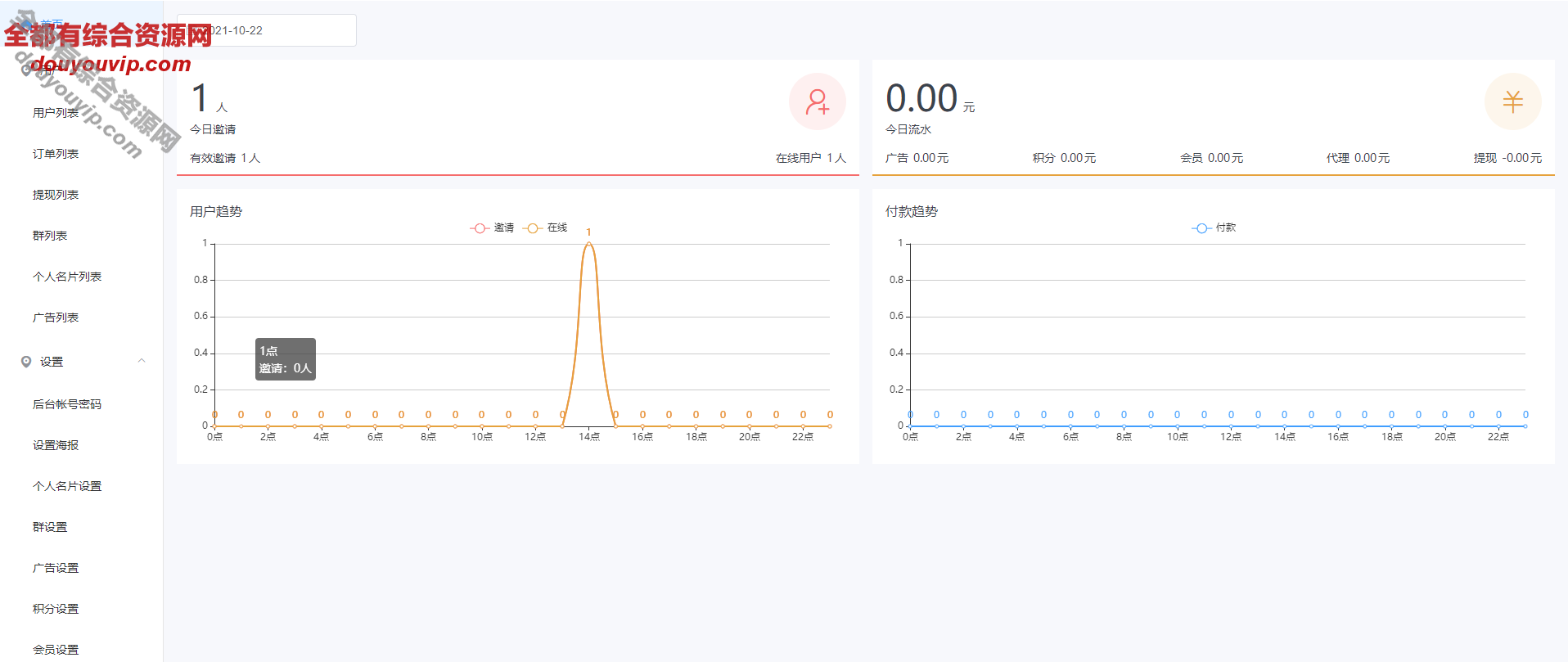Click the 会员 0.00元 figure
Screen dimensions: 1568x662
1211,158
